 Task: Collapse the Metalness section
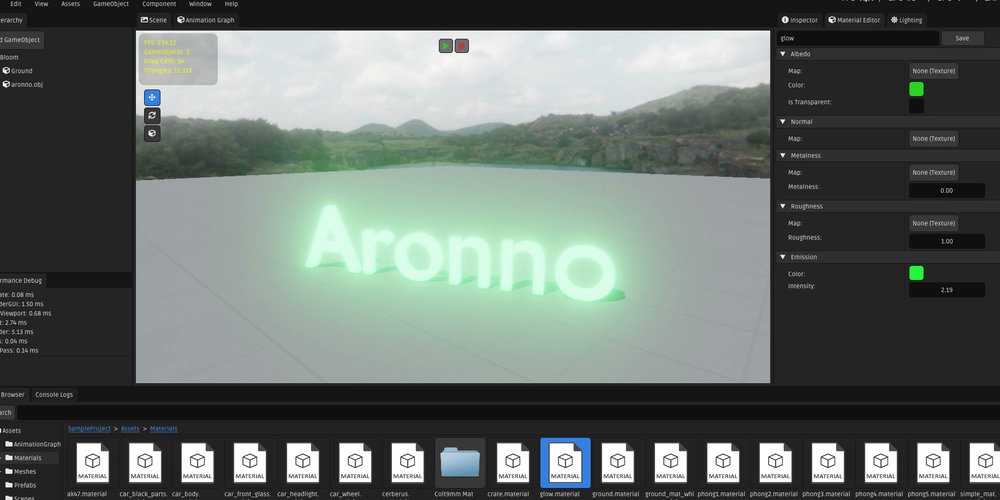[783, 156]
